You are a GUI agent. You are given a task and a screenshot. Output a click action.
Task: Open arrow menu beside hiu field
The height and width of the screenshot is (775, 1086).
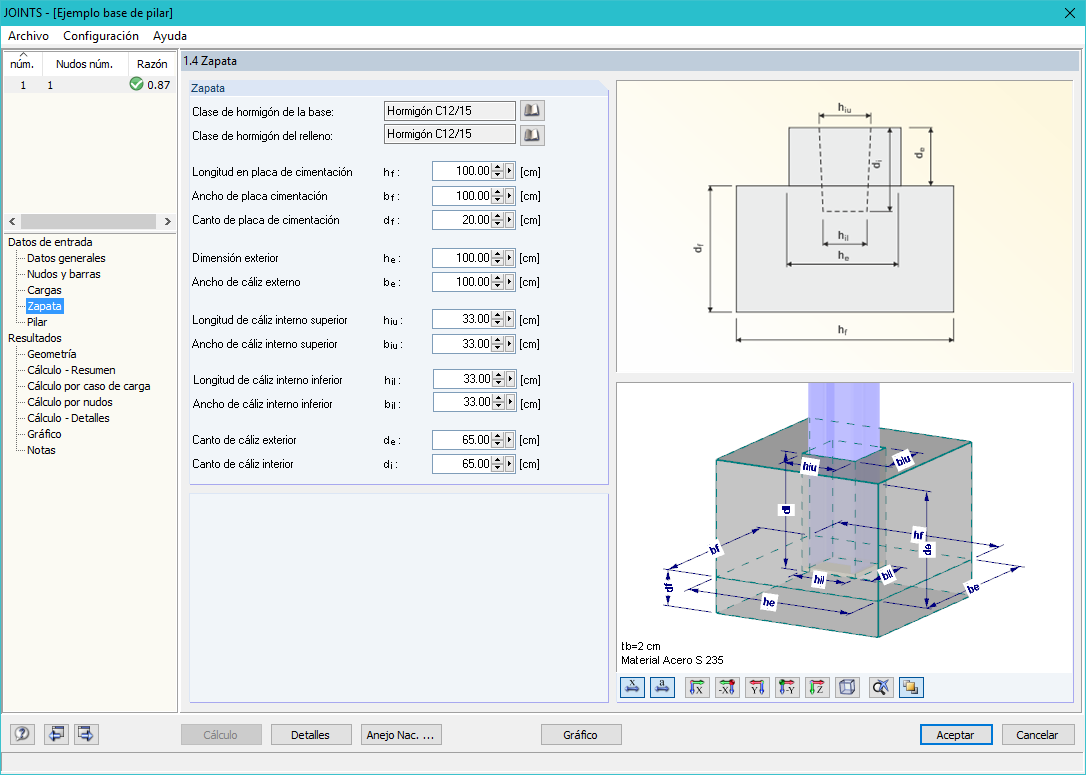click(x=510, y=319)
